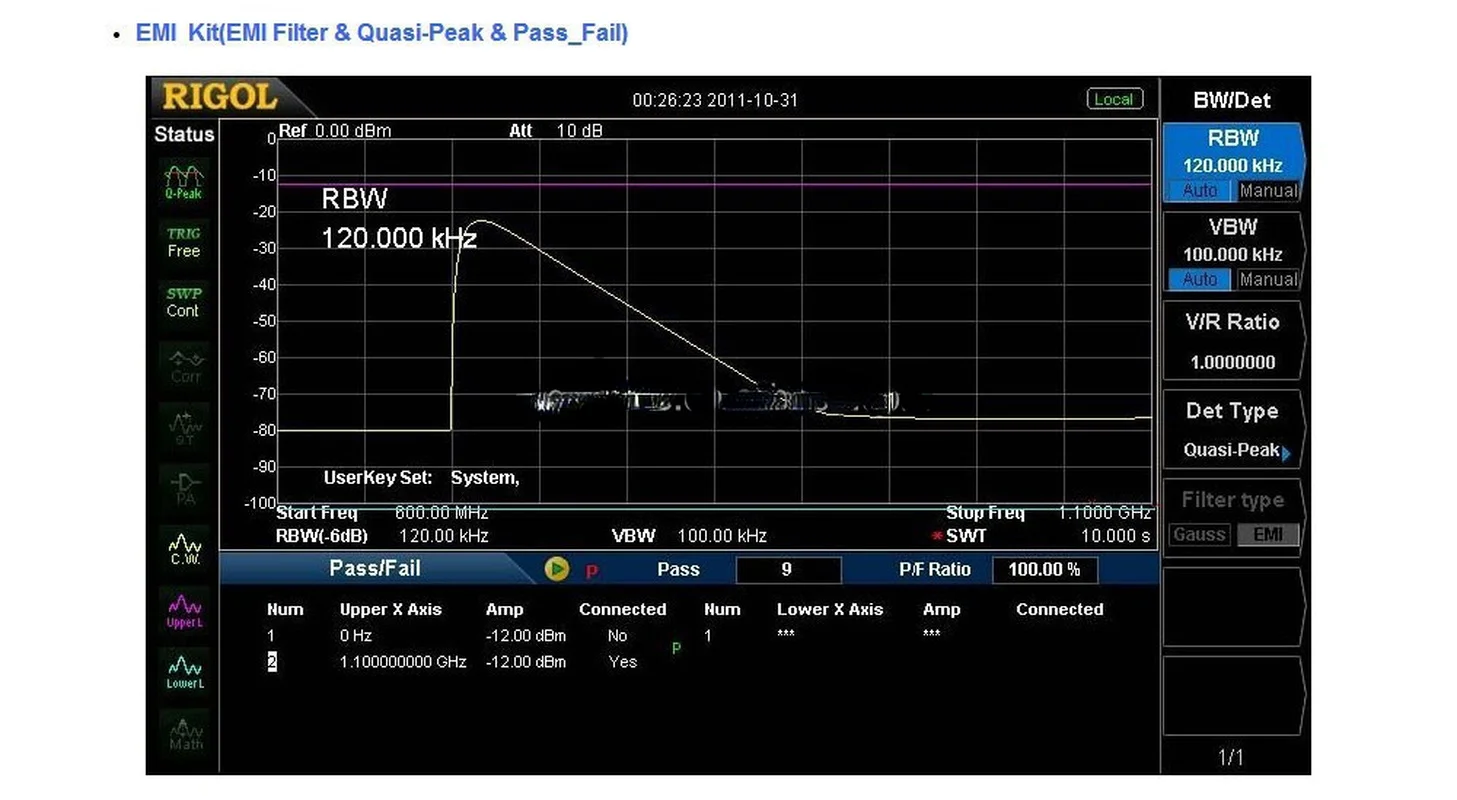1457x800 pixels.
Task: Select the C.W. trace icon
Action: (x=185, y=548)
